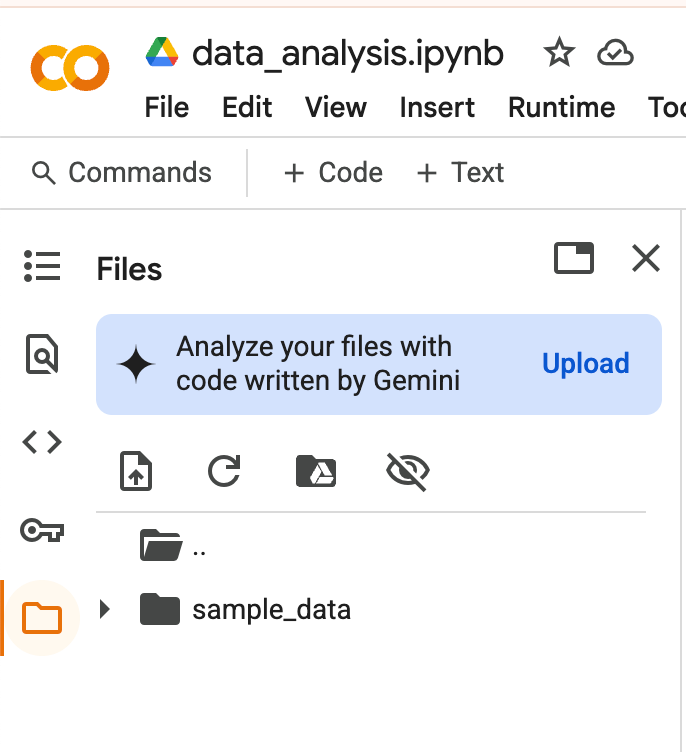Screen dimensions: 686x752
Task: Open the Code snippets sidebar icon
Action: (x=42, y=442)
